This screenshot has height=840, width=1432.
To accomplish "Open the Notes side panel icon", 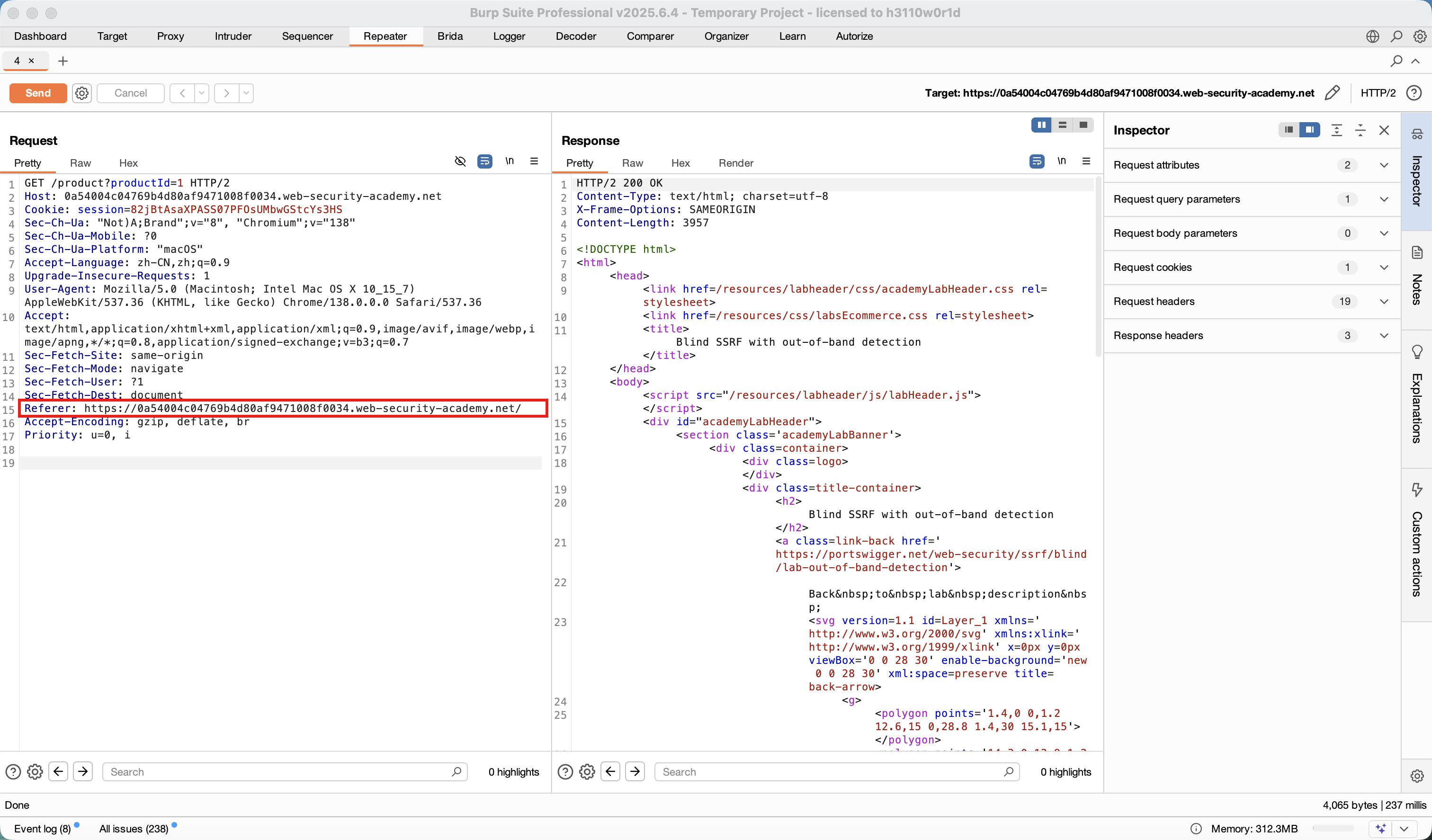I will [x=1417, y=252].
